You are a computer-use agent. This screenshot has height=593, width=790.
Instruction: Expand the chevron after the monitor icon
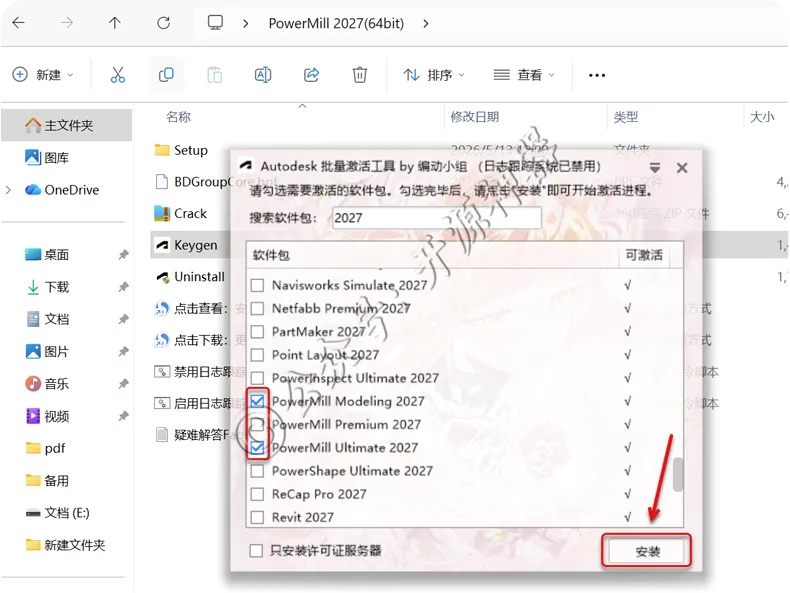click(x=245, y=23)
